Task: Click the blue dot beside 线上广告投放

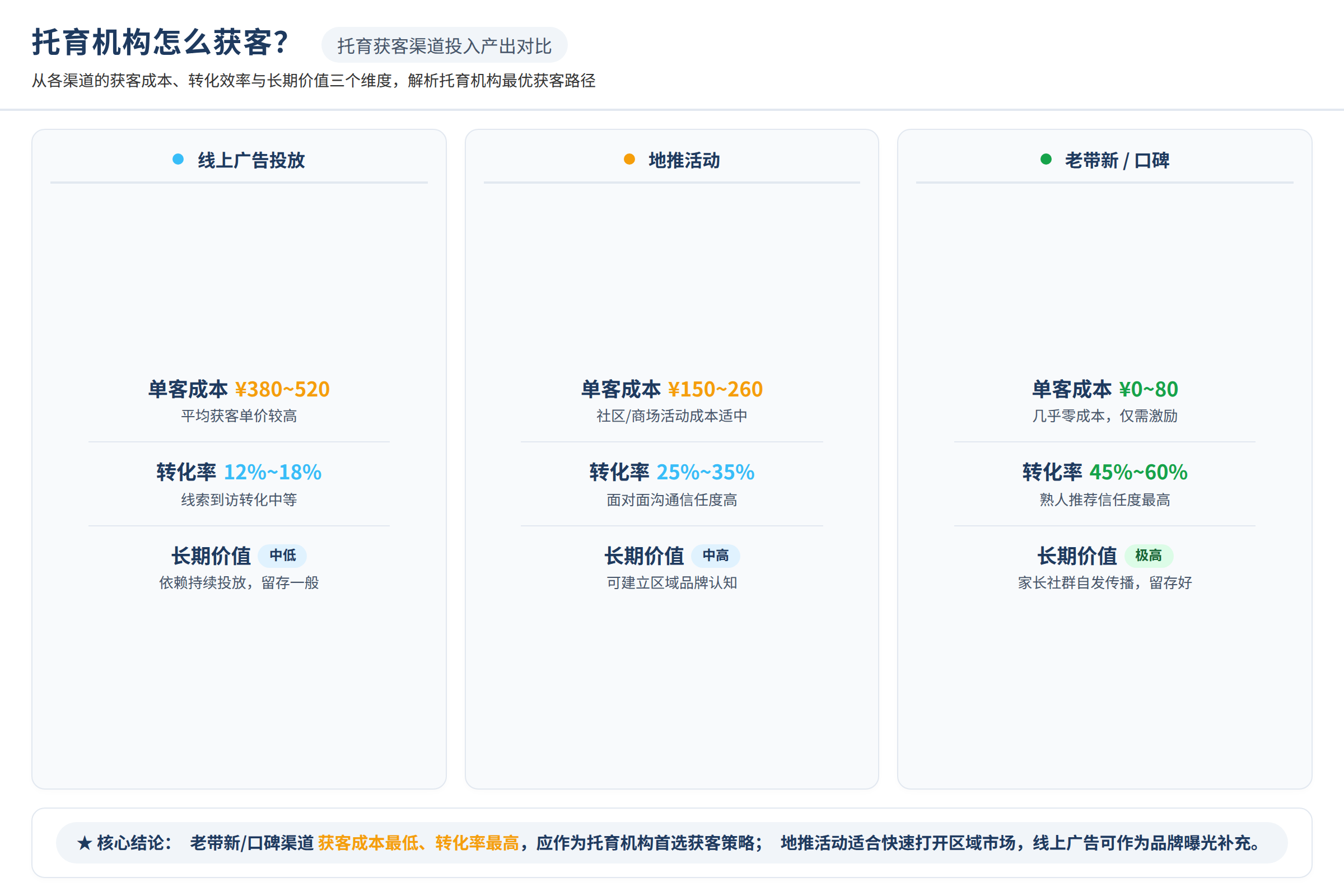Action: pyautogui.click(x=178, y=160)
